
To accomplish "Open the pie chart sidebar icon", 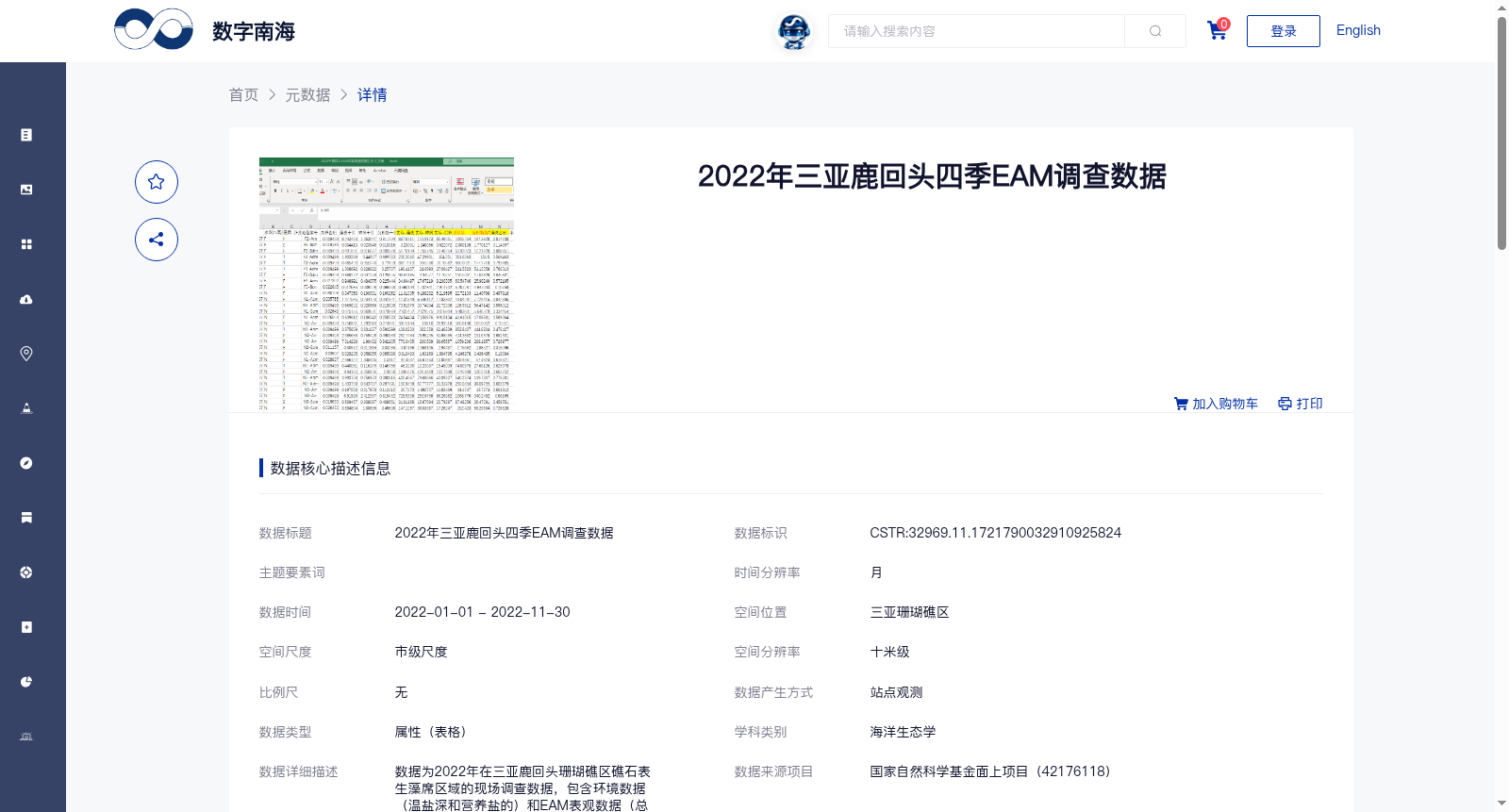I will [26, 682].
